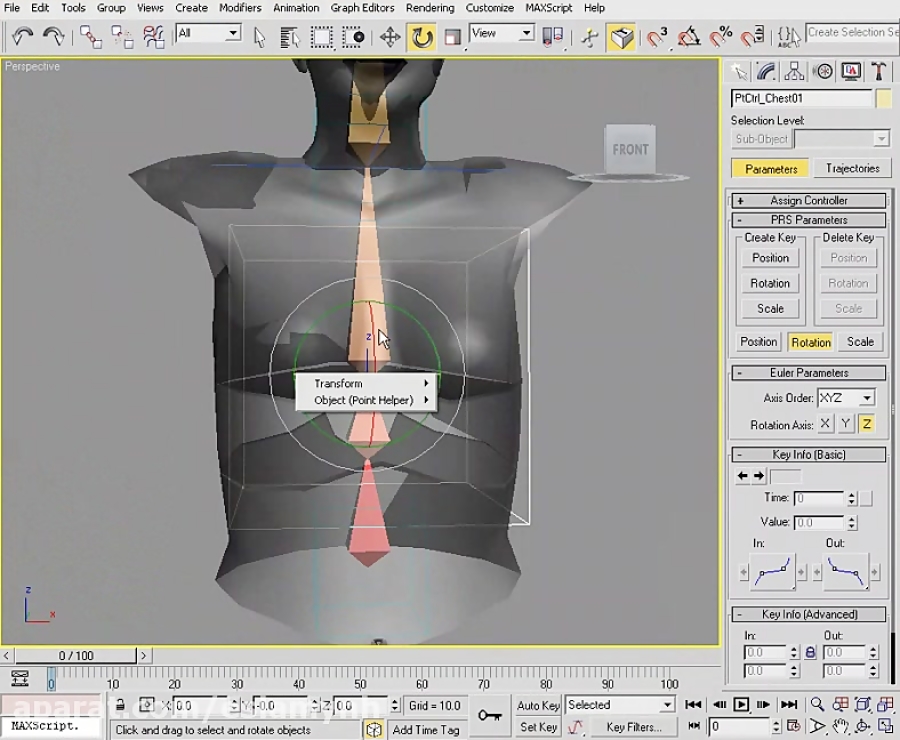Increase the Time value spinner
Viewport: 900px width, 740px height.
click(852, 494)
